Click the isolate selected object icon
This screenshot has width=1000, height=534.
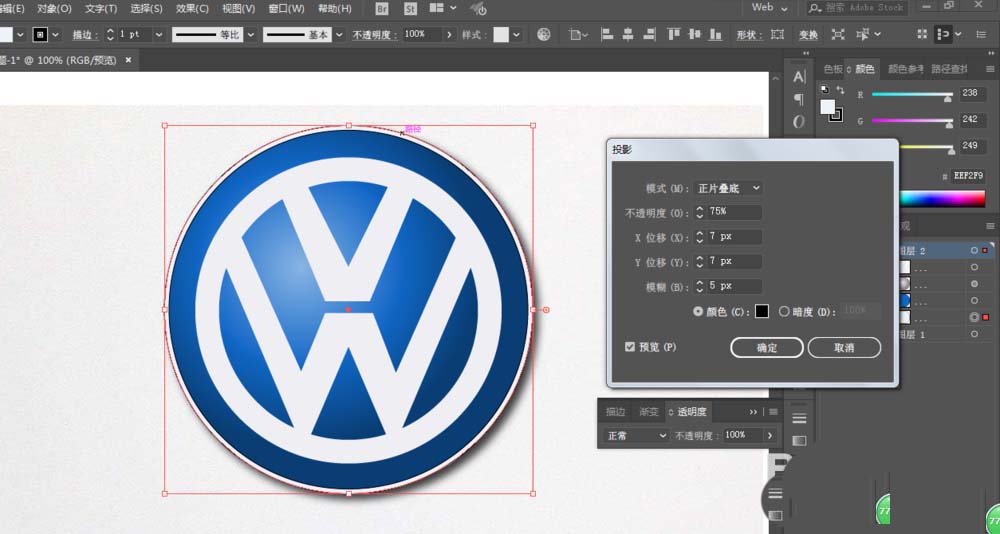point(838,34)
